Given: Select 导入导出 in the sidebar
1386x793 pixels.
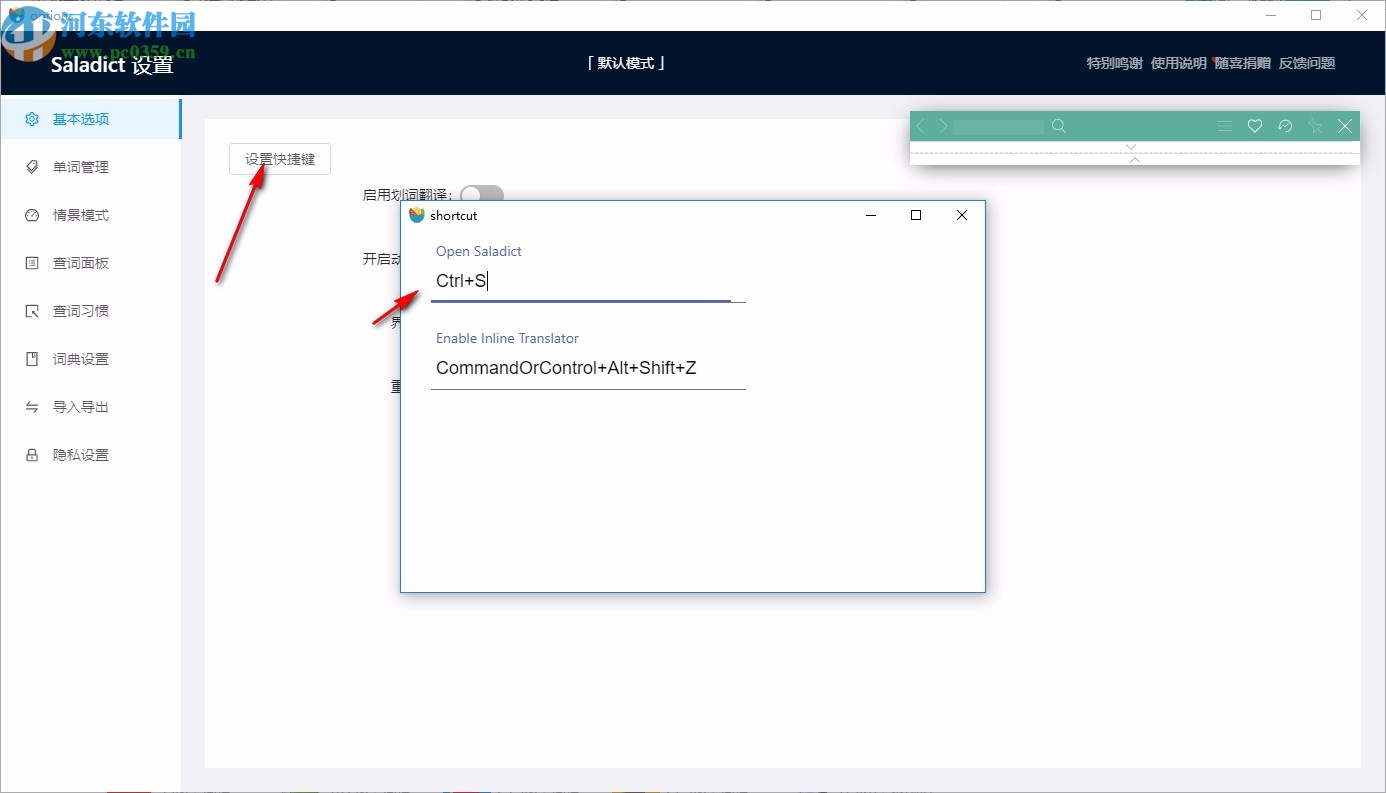Looking at the screenshot, I should (x=90, y=407).
